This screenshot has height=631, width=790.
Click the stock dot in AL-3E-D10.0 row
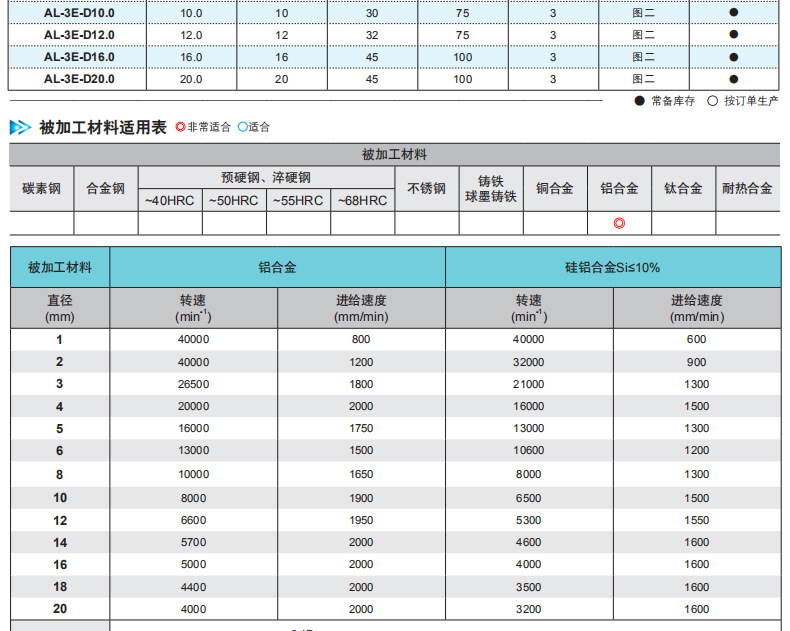coord(734,12)
